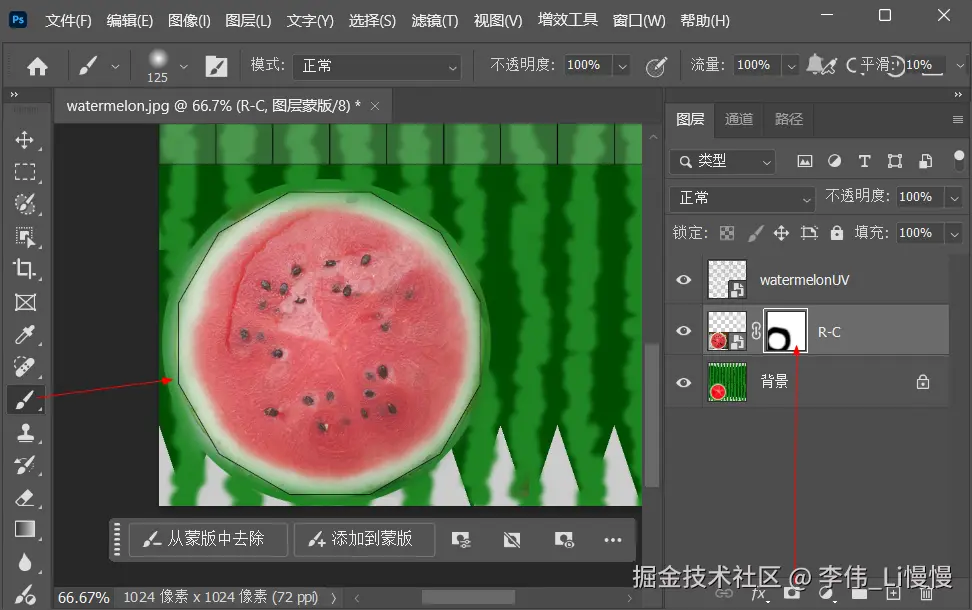This screenshot has width=972, height=610.
Task: Open the brush settings panel icon
Action: [216, 66]
